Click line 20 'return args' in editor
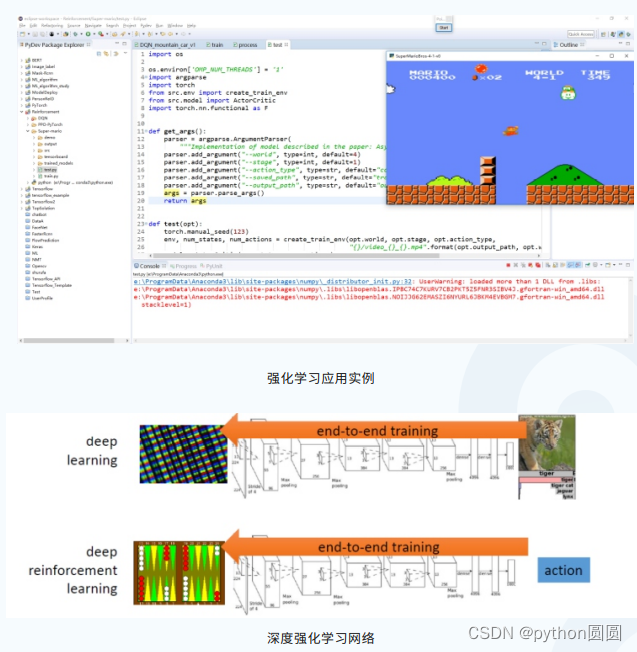 [185, 200]
